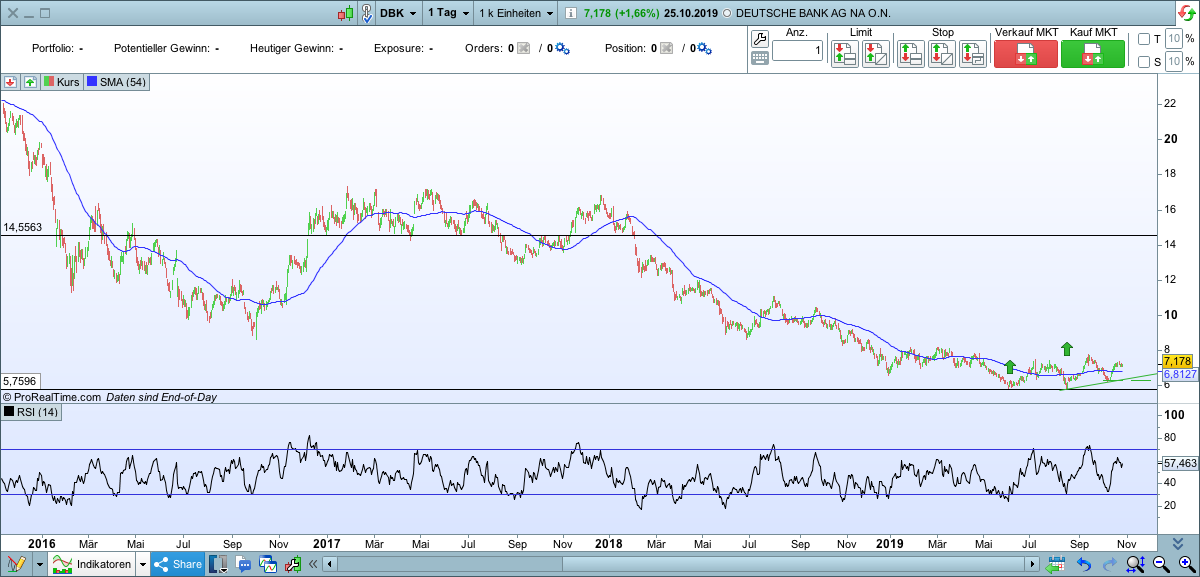Select the drawing pencil tool
This screenshot has width=1200, height=577.
(16, 565)
